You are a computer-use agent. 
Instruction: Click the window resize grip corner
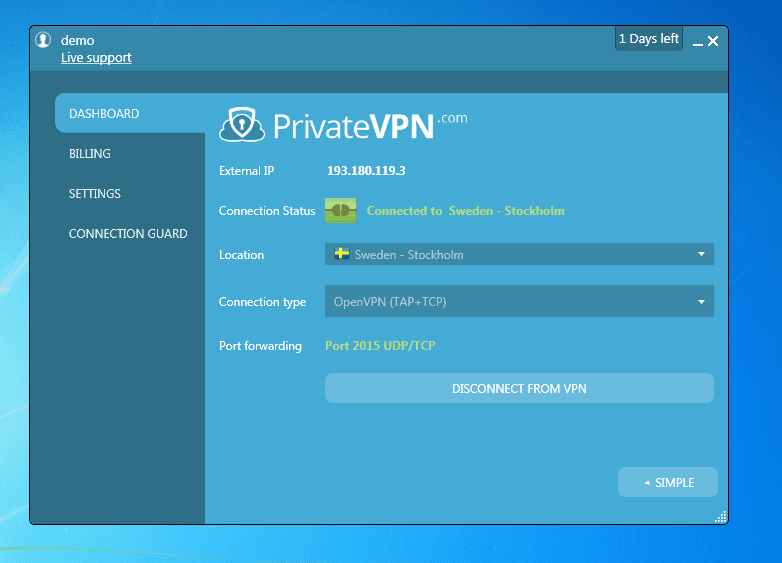tap(720, 516)
